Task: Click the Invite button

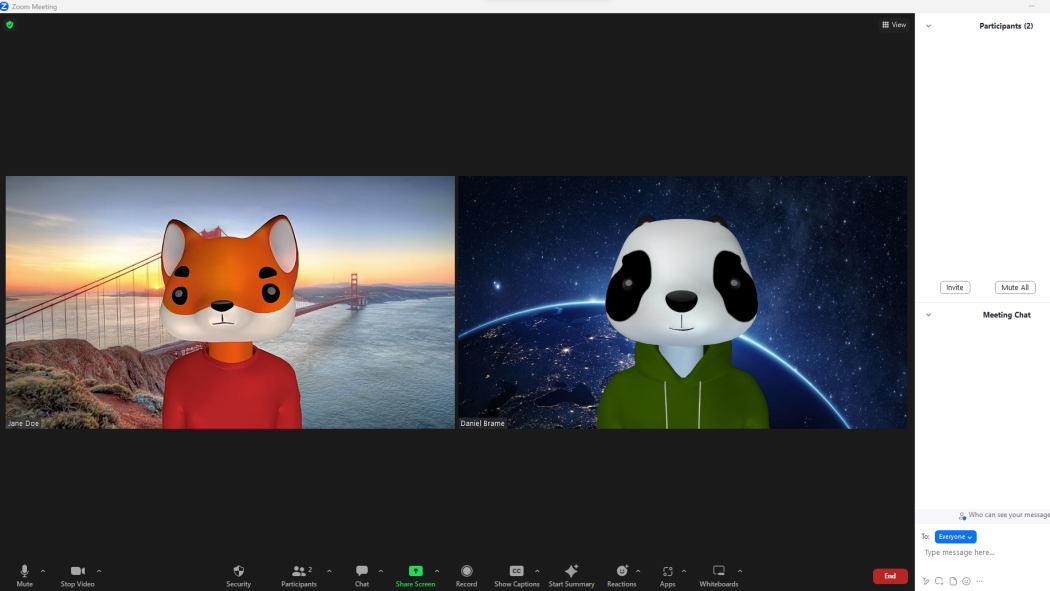Action: click(x=955, y=287)
